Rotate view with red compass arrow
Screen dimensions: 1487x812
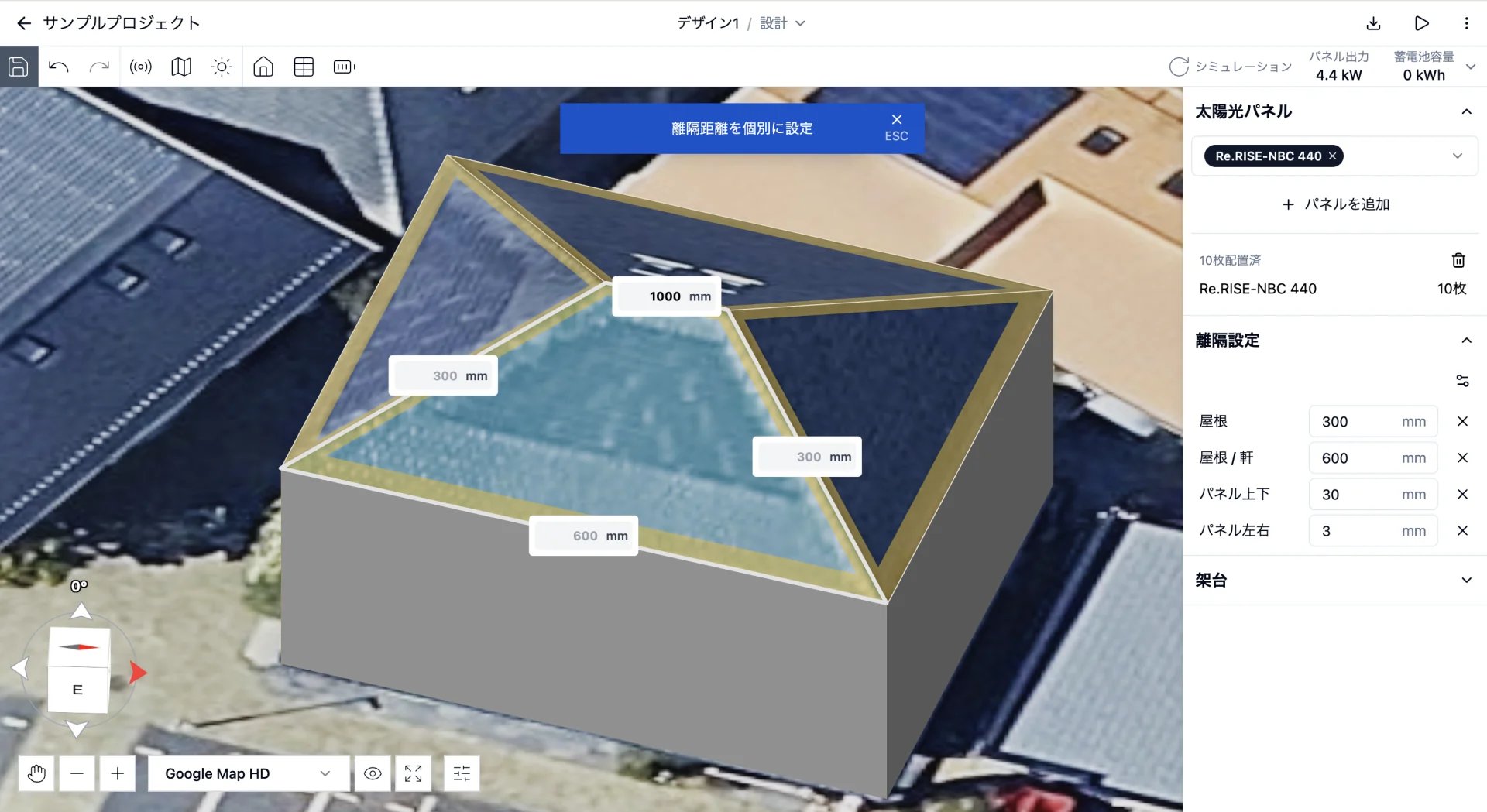click(x=137, y=672)
